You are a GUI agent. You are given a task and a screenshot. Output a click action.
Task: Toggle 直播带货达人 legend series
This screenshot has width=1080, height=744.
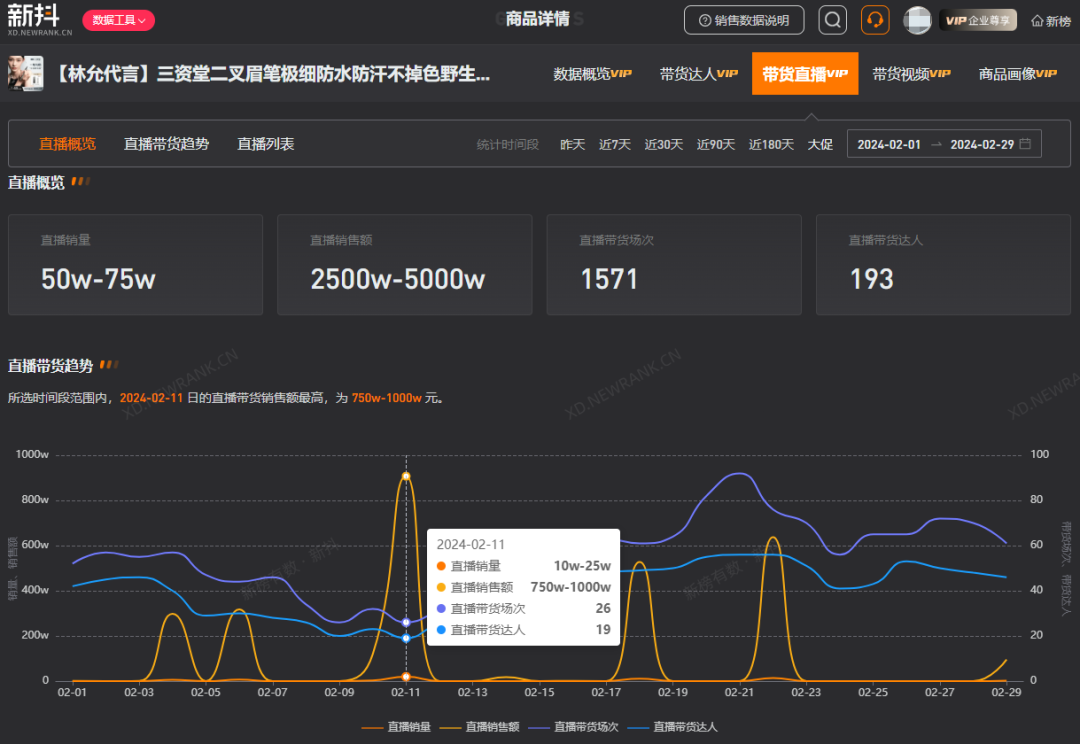672,727
